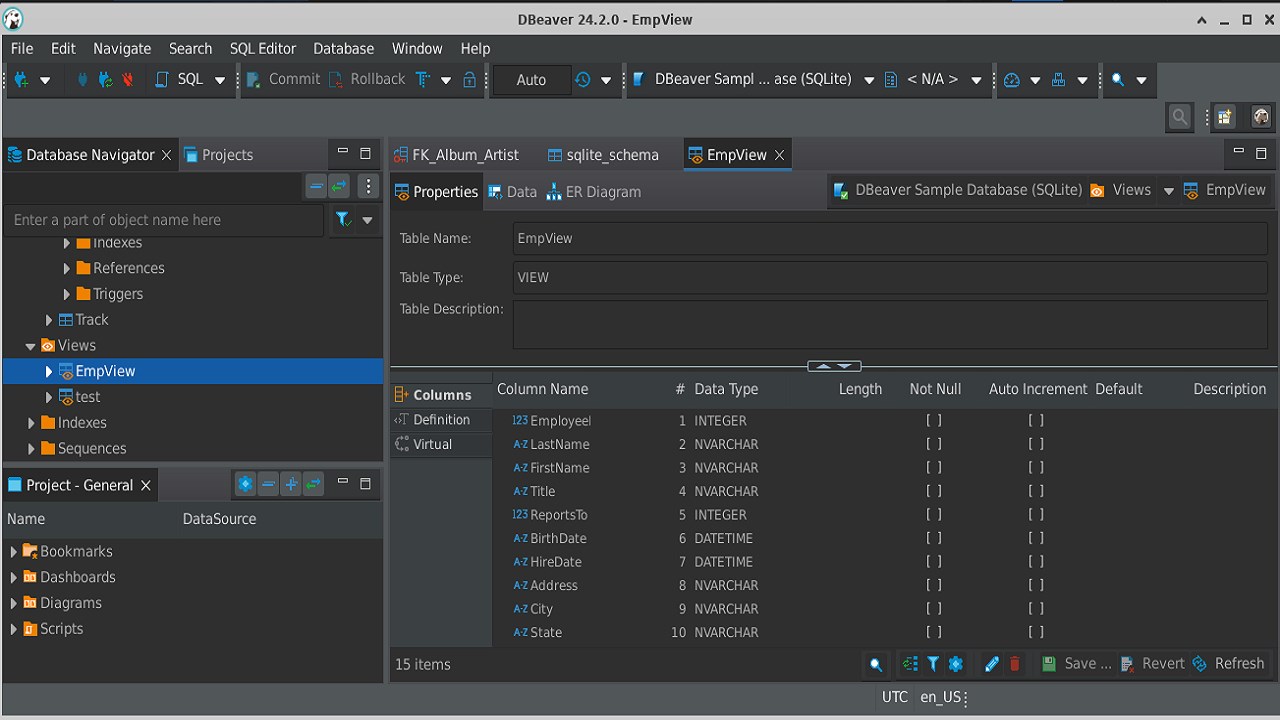Screen dimensions: 1280x720
Task: Toggle Not Null checkbox for LastName column
Action: point(934,444)
